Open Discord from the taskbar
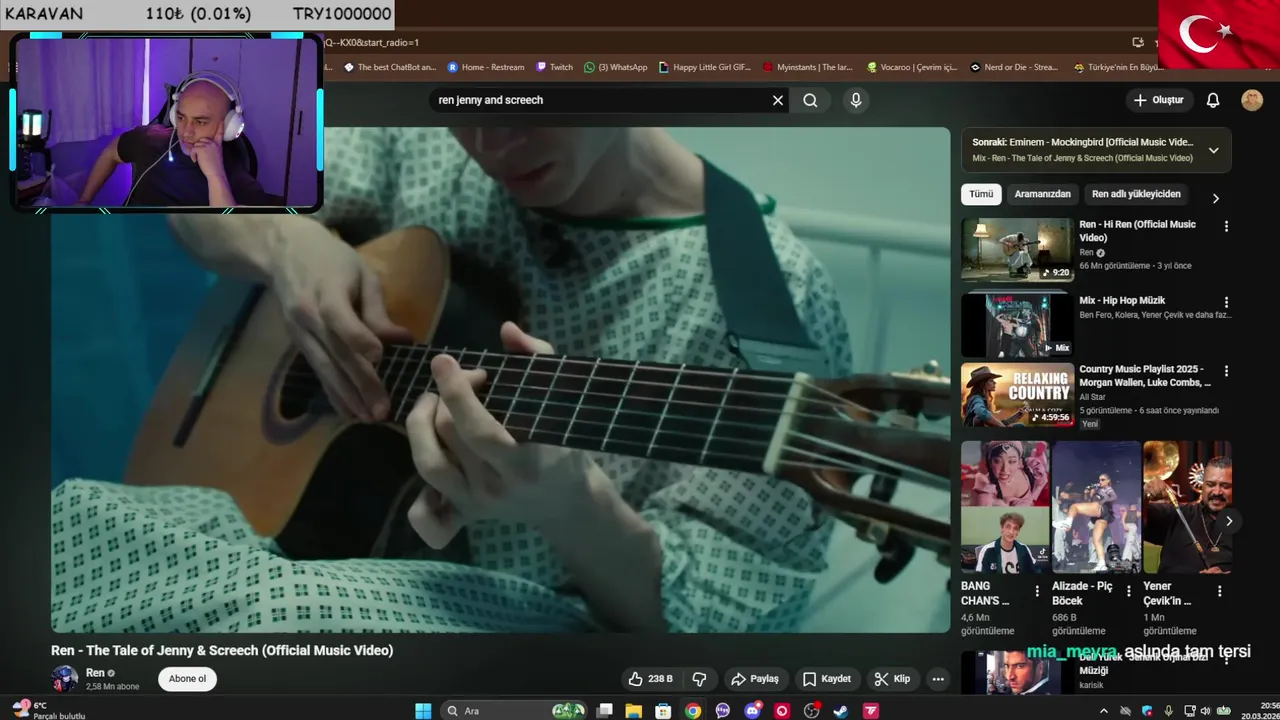The image size is (1280, 720). click(x=752, y=711)
